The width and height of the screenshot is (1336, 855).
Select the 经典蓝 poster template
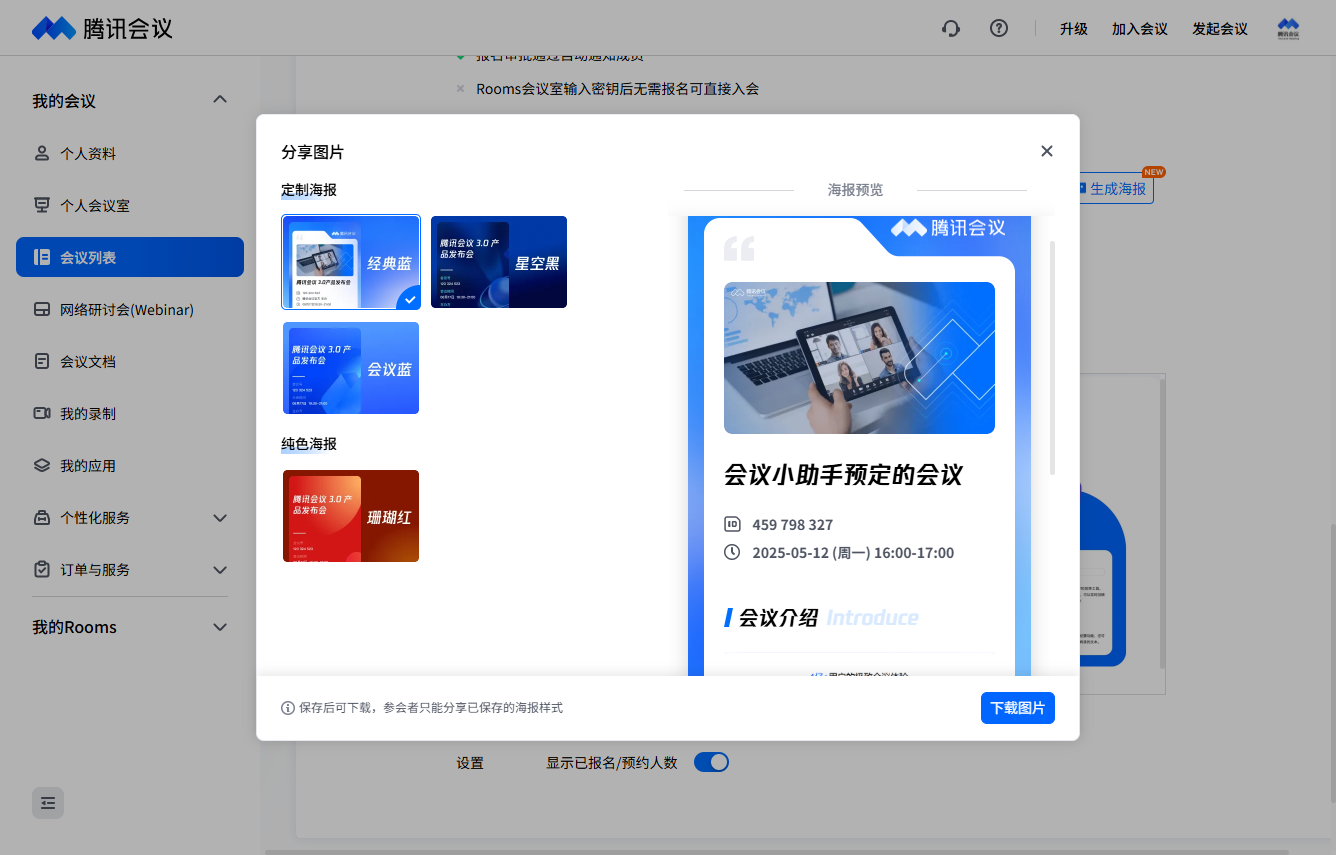351,262
